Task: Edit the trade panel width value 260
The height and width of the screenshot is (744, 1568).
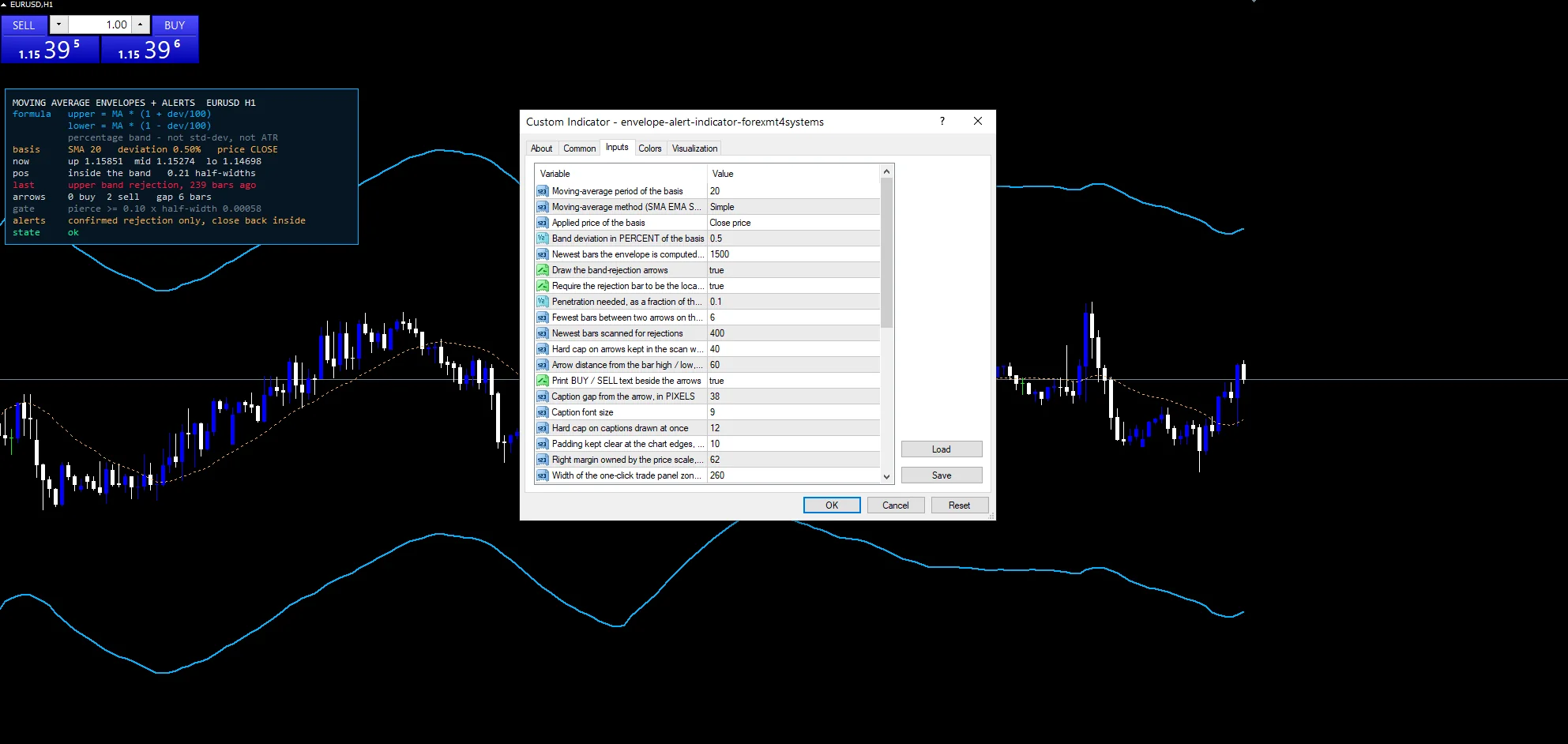Action: point(793,475)
